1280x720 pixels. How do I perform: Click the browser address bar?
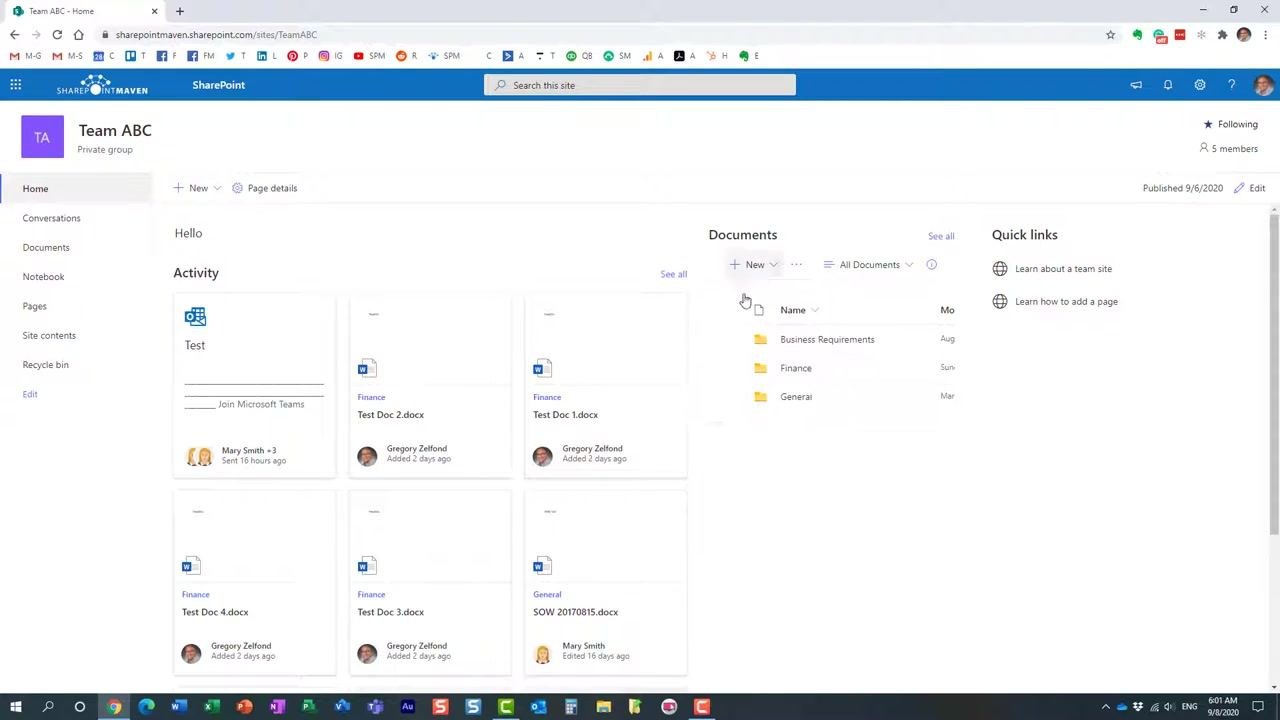[600, 34]
